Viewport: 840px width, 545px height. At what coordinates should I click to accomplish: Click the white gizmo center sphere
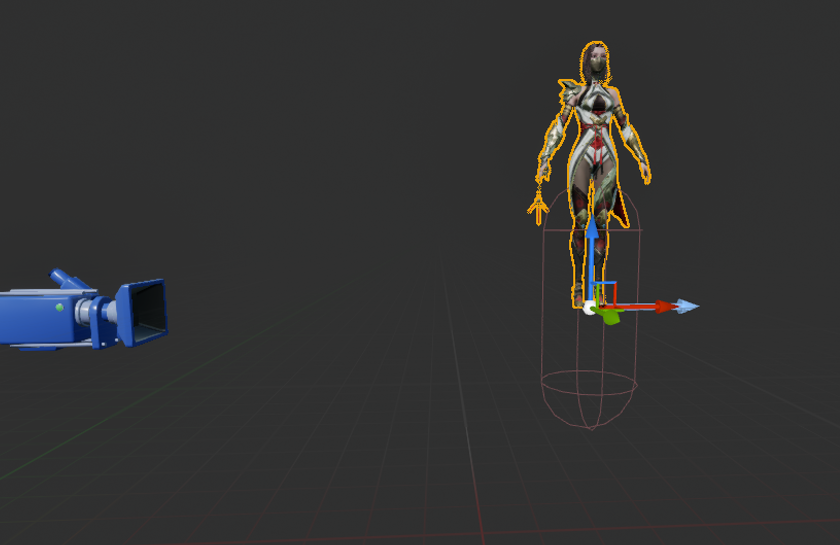click(589, 308)
